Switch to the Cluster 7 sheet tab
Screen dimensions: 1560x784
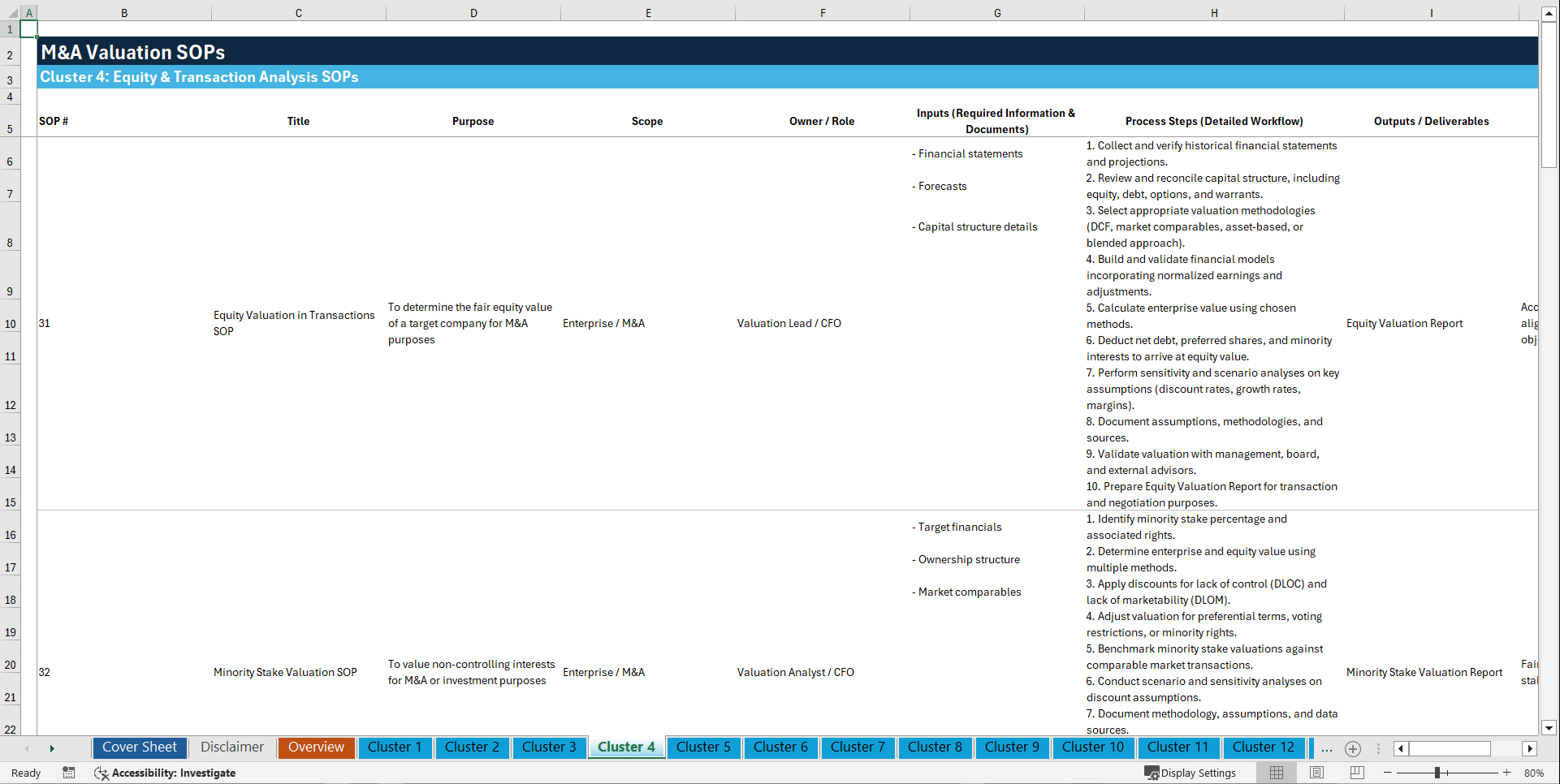click(858, 747)
